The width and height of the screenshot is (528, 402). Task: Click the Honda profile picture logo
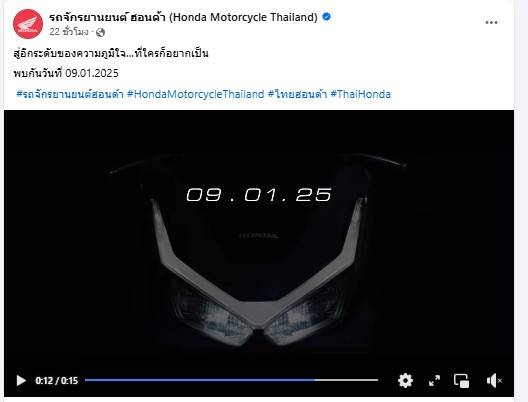pos(28,24)
